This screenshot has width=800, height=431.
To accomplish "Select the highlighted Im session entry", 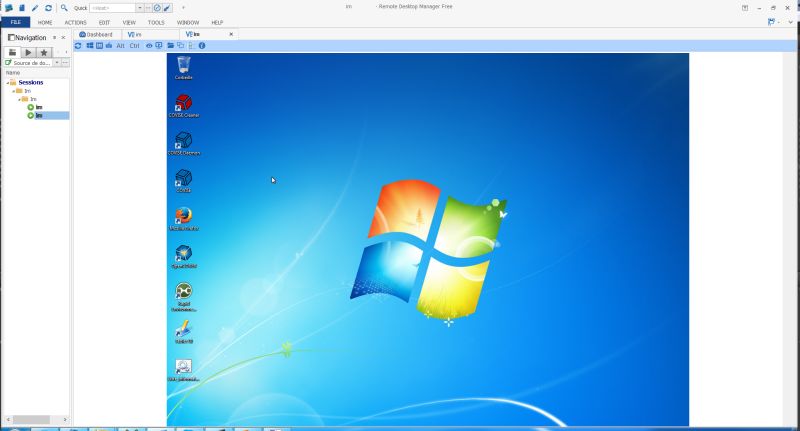I will [39, 115].
